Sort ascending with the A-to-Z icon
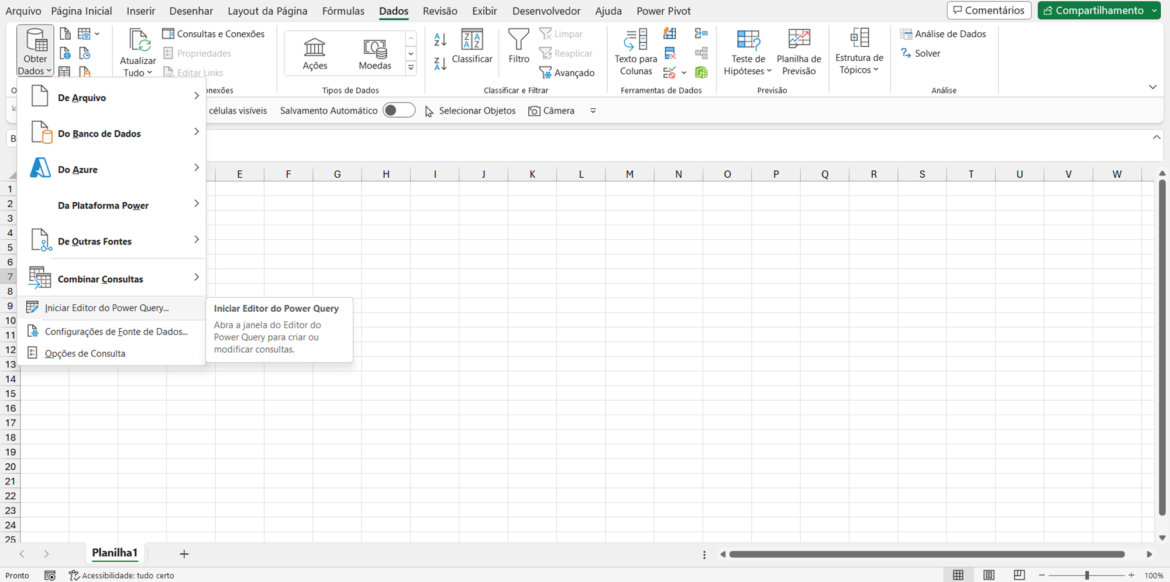Viewport: 1170px width, 582px height. click(440, 40)
